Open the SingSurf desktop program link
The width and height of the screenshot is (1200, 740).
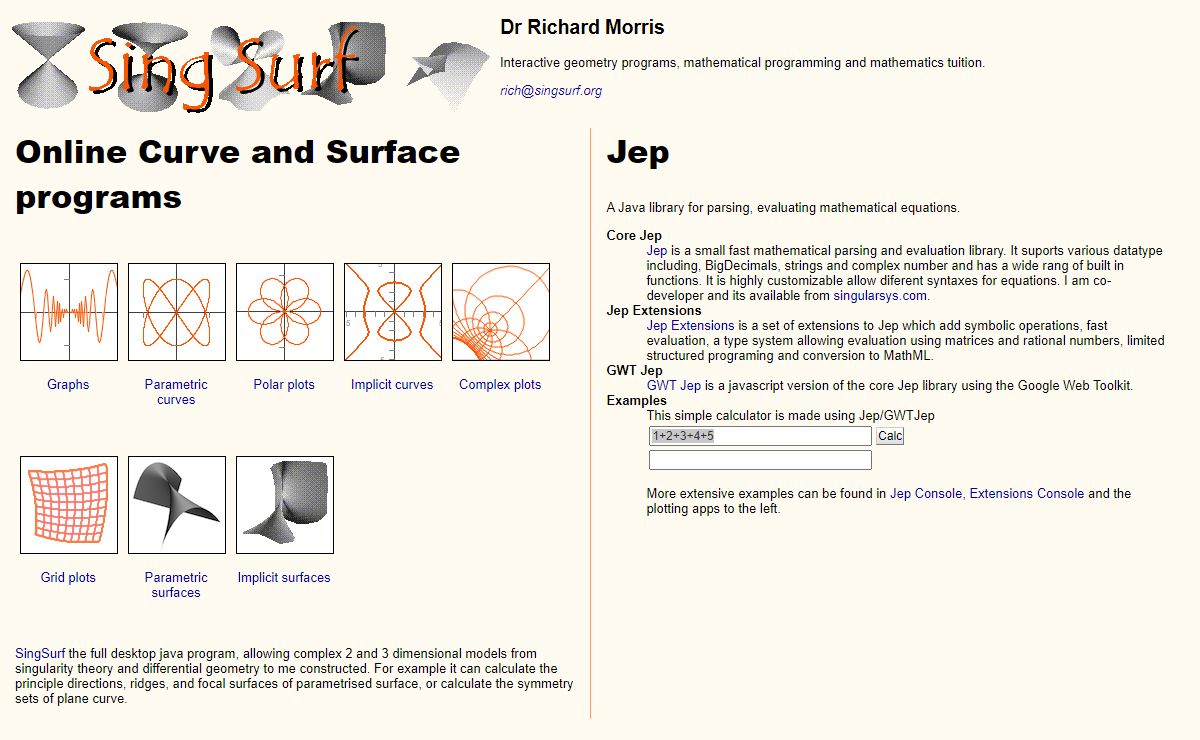click(40, 654)
